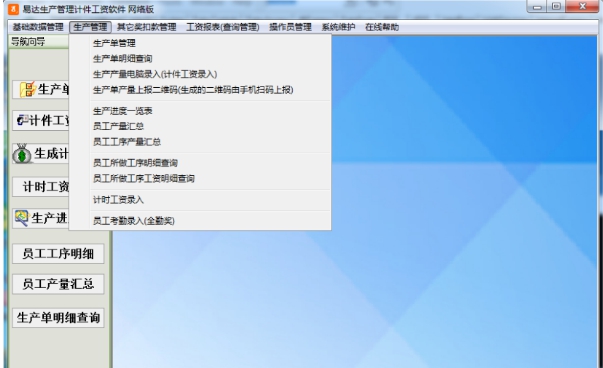Click the 员工产量汇总 sidebar button
The image size is (603, 368).
58,284
